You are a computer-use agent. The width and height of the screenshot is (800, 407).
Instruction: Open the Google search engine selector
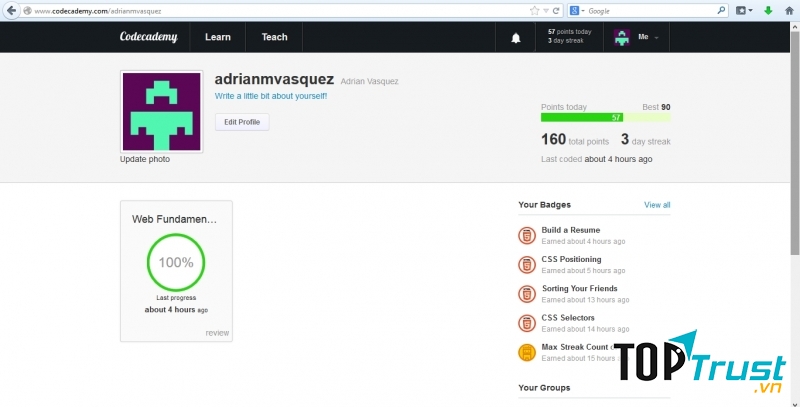coord(577,11)
